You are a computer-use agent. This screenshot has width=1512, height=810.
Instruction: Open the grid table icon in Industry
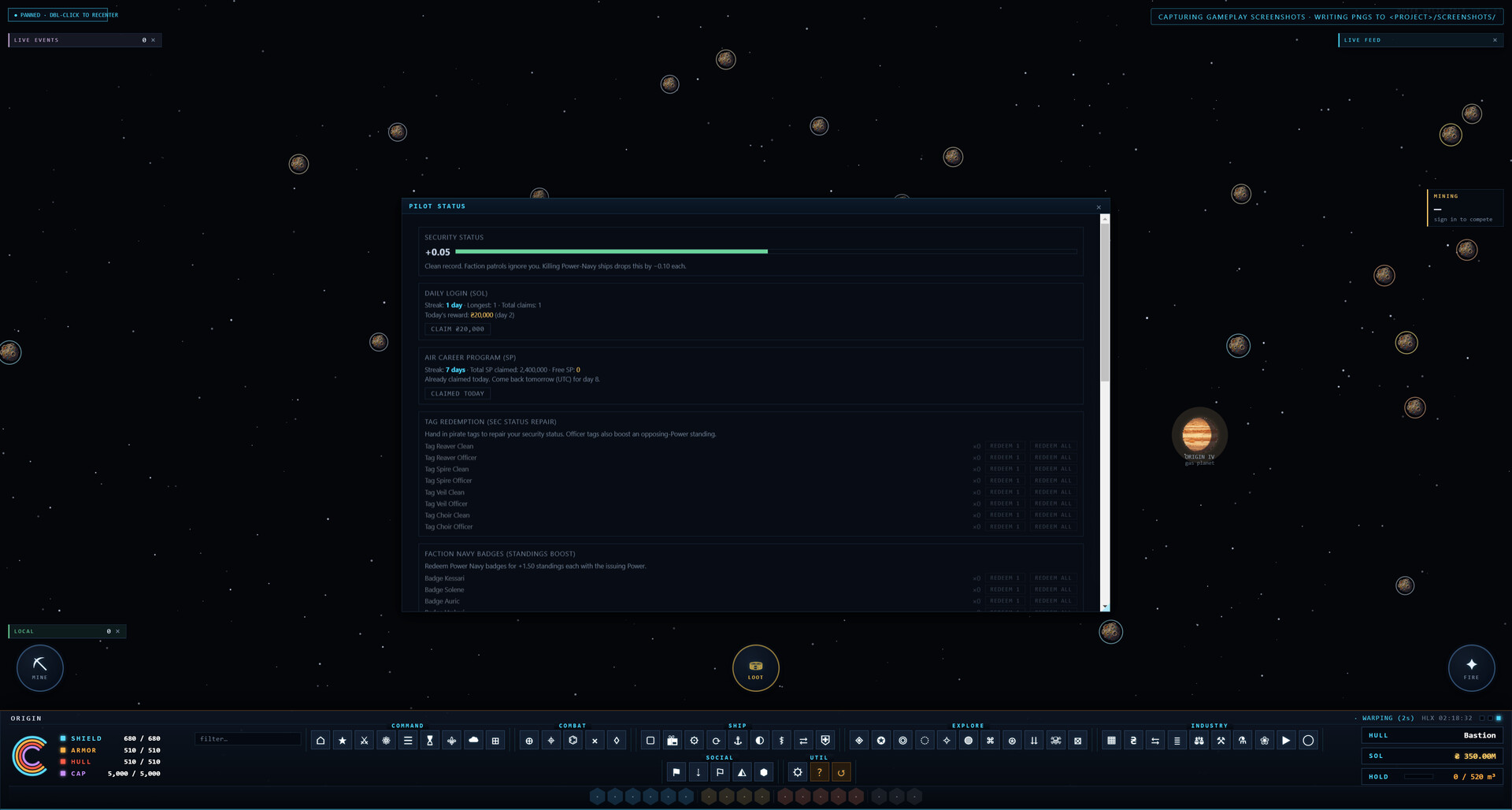[x=1111, y=741]
